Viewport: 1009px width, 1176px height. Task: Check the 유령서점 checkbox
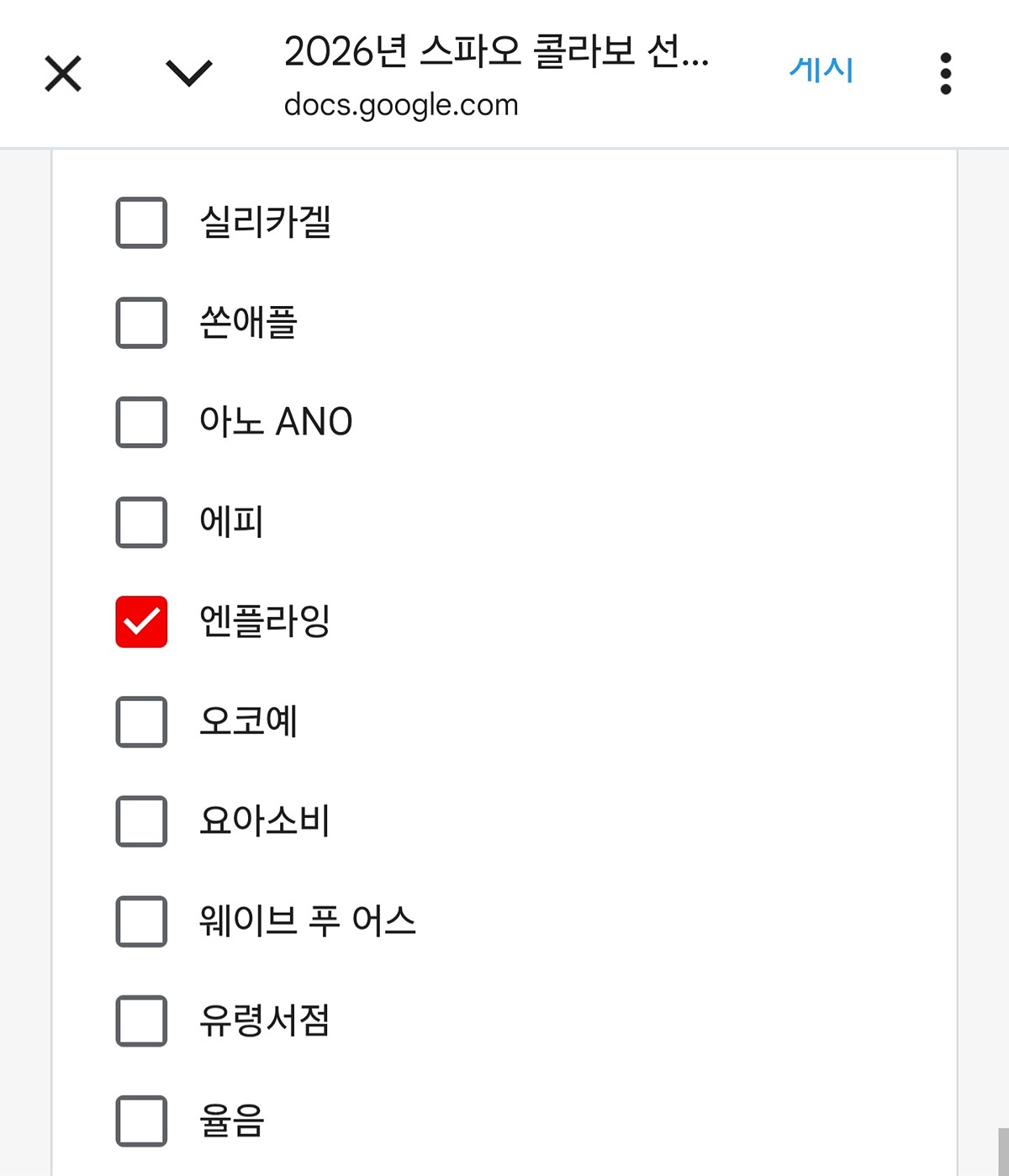click(x=141, y=1020)
